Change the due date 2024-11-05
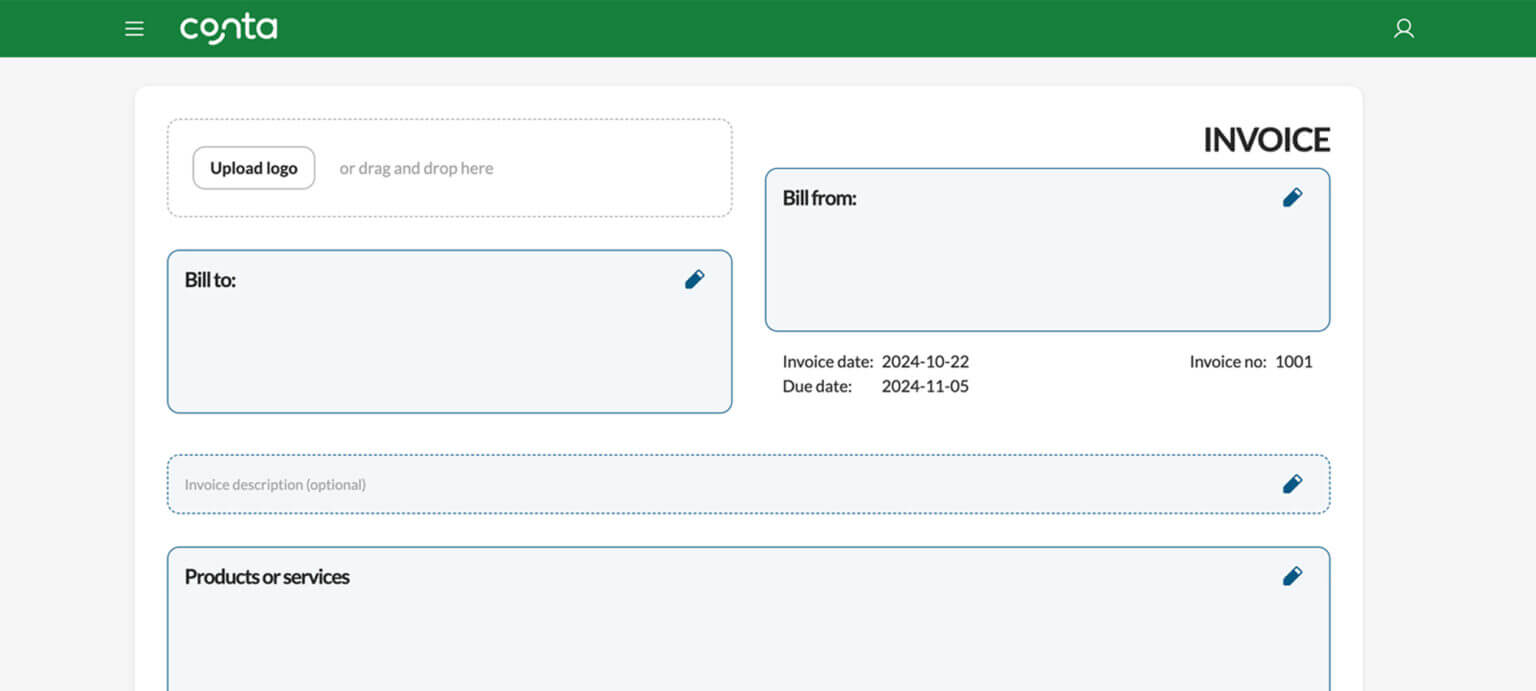Image resolution: width=1536 pixels, height=691 pixels. tap(925, 387)
